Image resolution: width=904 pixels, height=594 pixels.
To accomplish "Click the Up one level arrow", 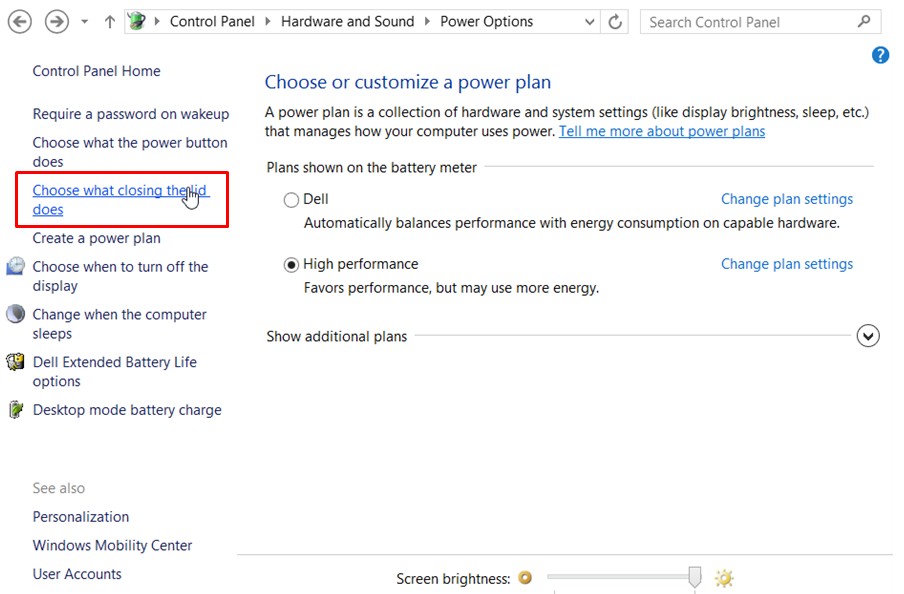I will point(109,21).
